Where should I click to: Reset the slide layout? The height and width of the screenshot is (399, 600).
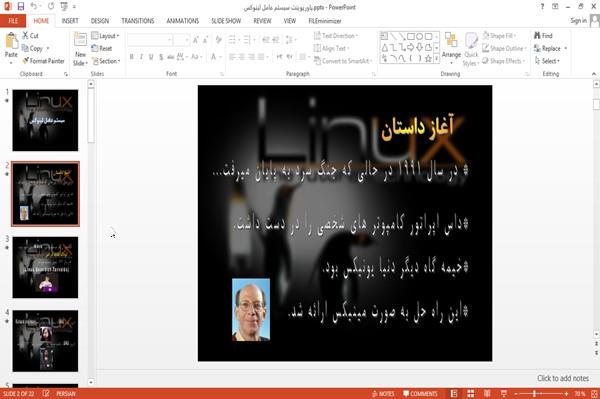(102, 48)
